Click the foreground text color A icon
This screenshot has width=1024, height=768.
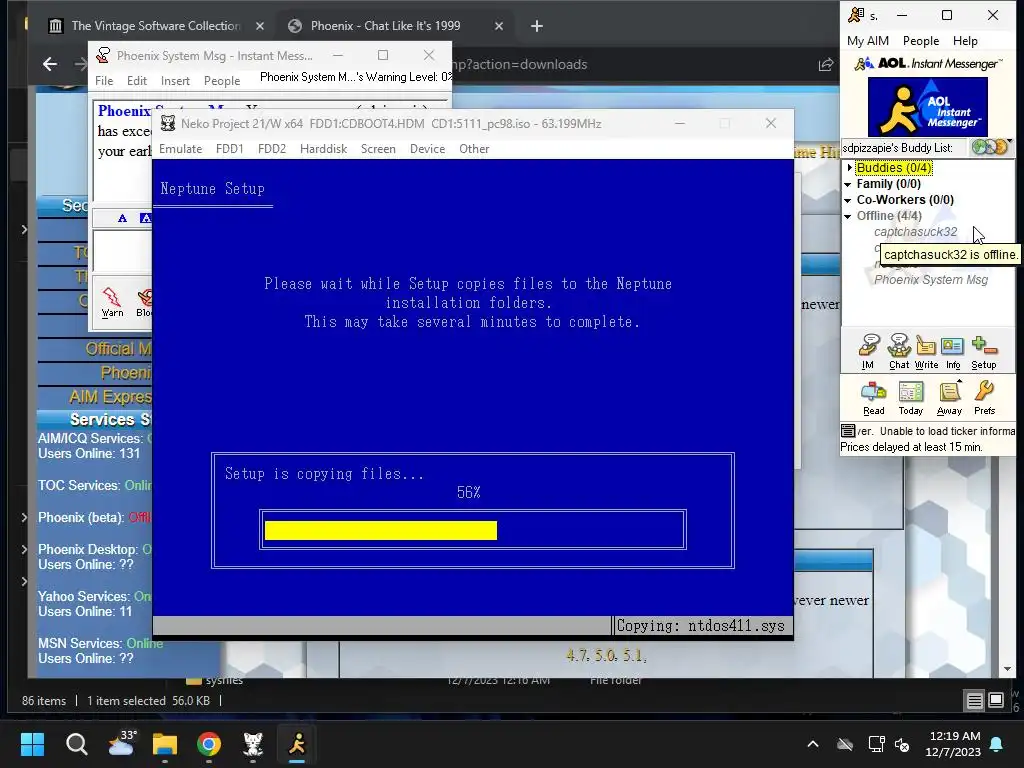122,218
